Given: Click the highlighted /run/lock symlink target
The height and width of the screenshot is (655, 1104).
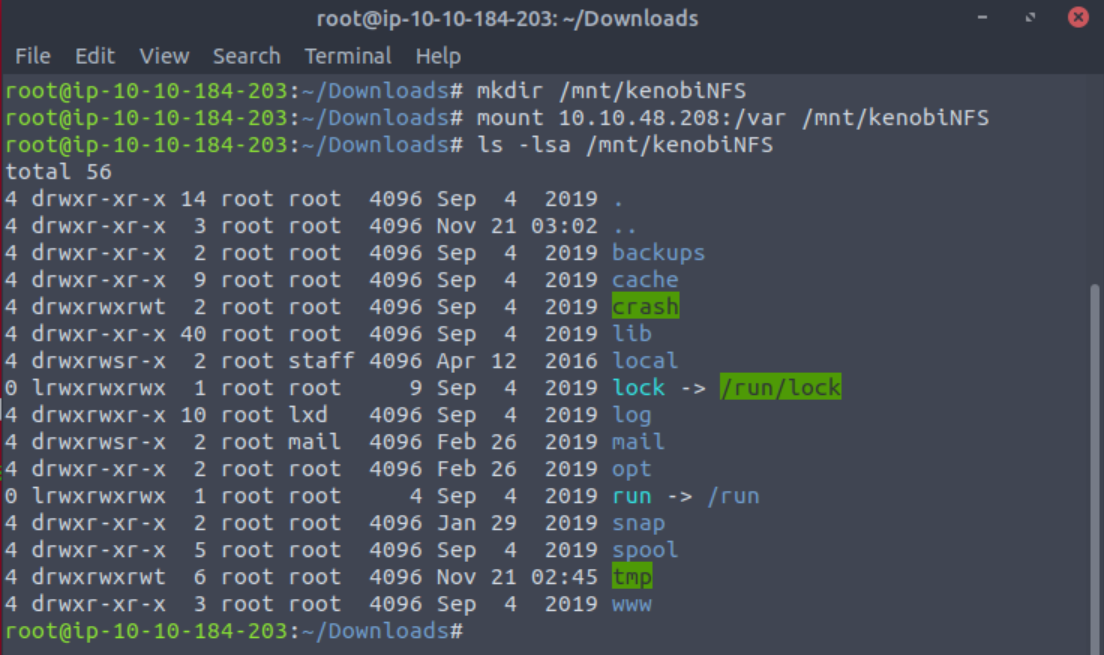Looking at the screenshot, I should [780, 388].
